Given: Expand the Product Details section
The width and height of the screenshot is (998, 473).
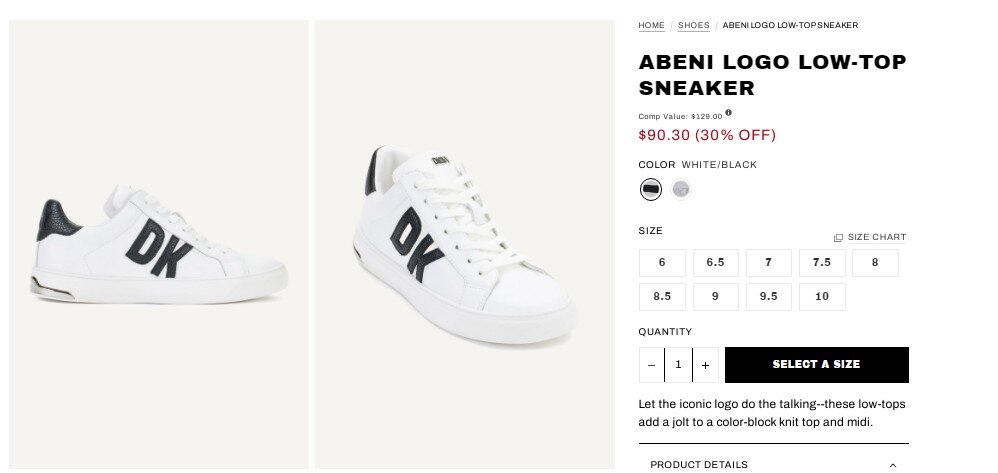Looking at the screenshot, I should click(x=773, y=464).
